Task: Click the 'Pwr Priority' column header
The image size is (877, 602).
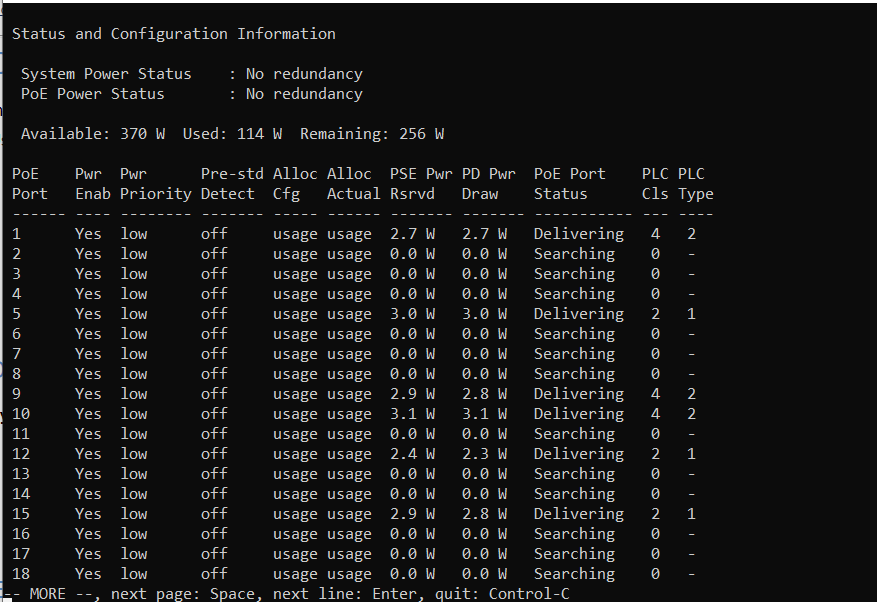Action: 155,184
